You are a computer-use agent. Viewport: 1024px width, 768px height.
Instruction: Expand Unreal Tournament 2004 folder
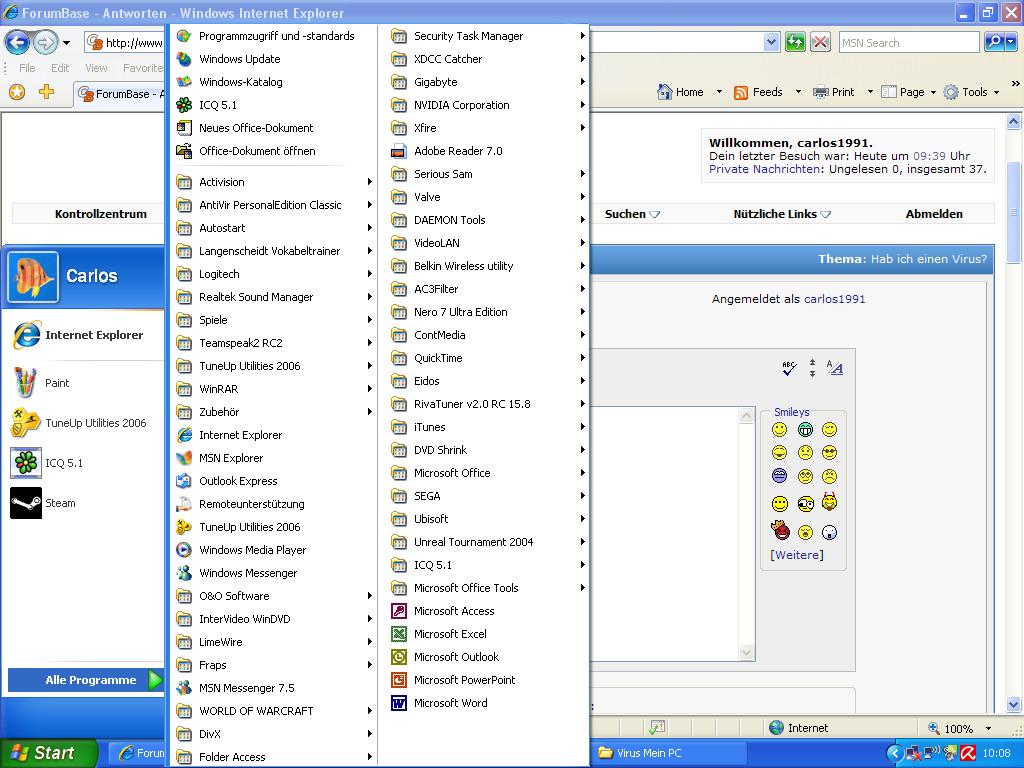(483, 542)
